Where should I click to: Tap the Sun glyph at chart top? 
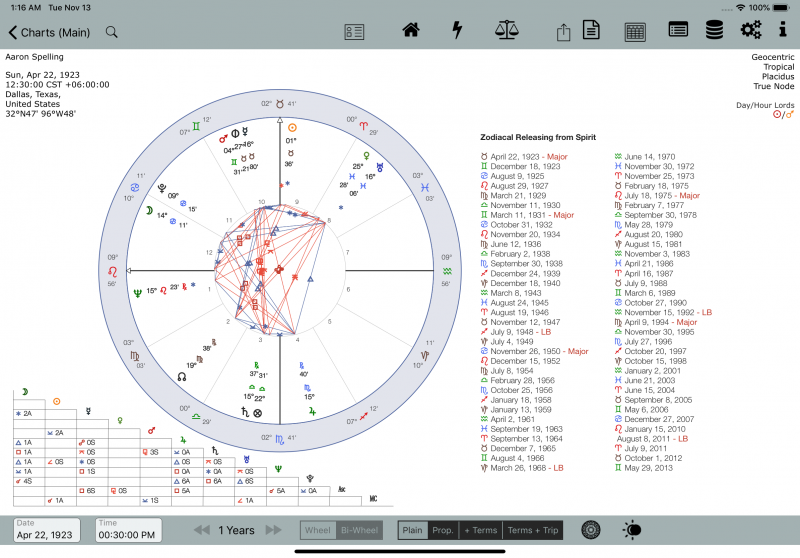[292, 128]
